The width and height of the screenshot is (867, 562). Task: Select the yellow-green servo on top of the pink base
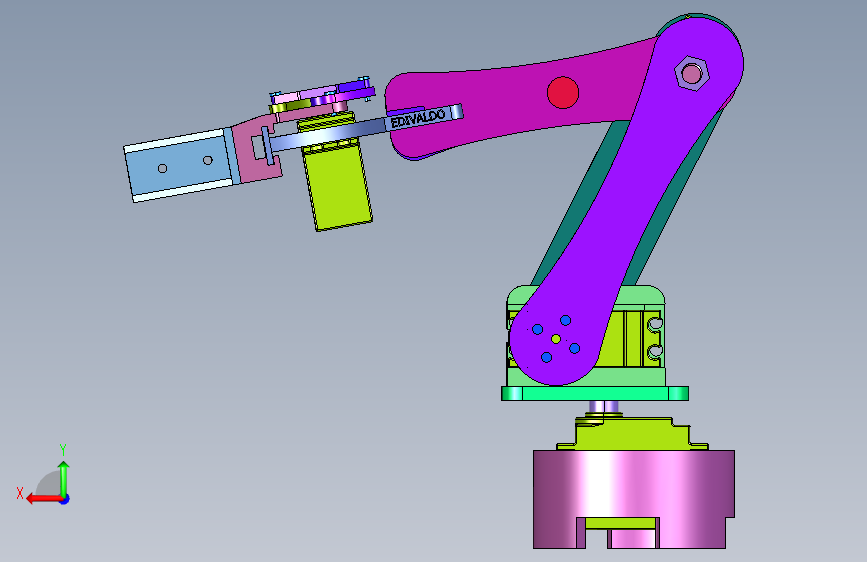(631, 434)
